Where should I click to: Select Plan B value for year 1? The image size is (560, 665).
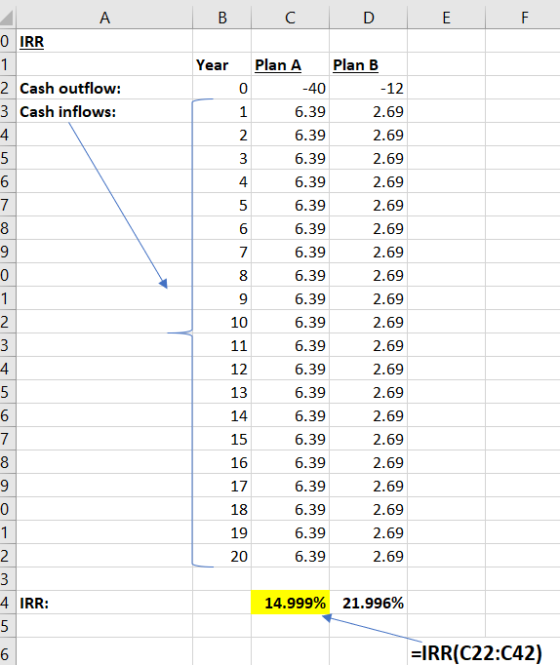point(368,112)
